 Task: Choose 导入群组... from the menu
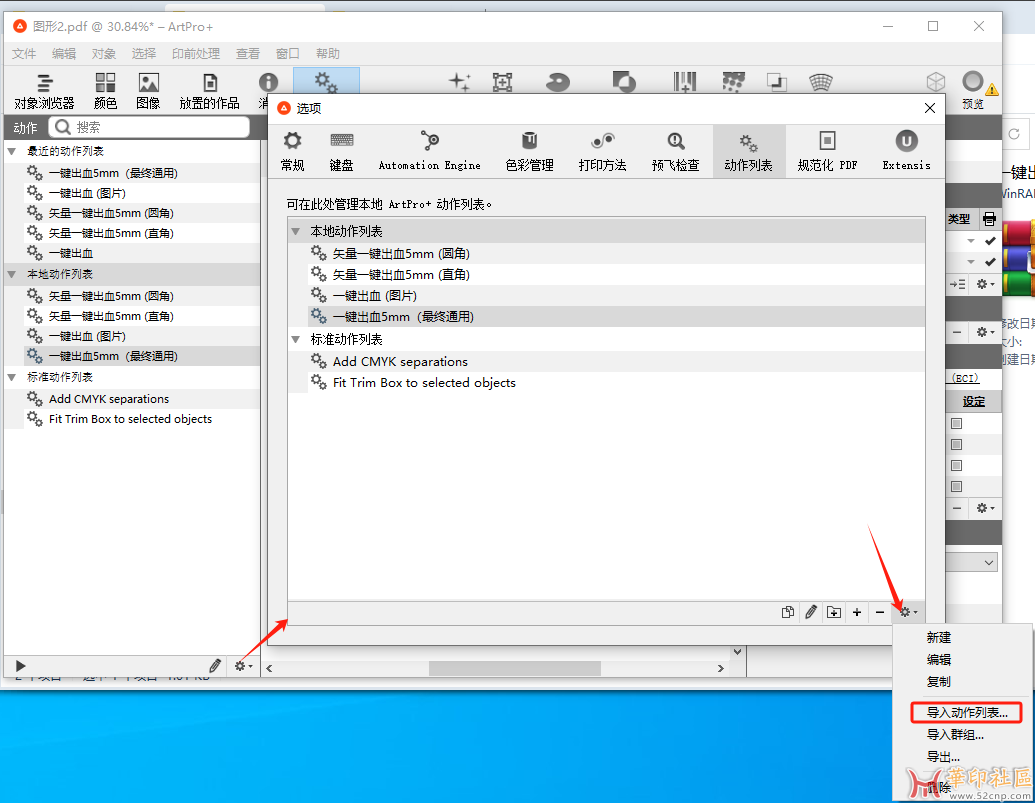955,734
